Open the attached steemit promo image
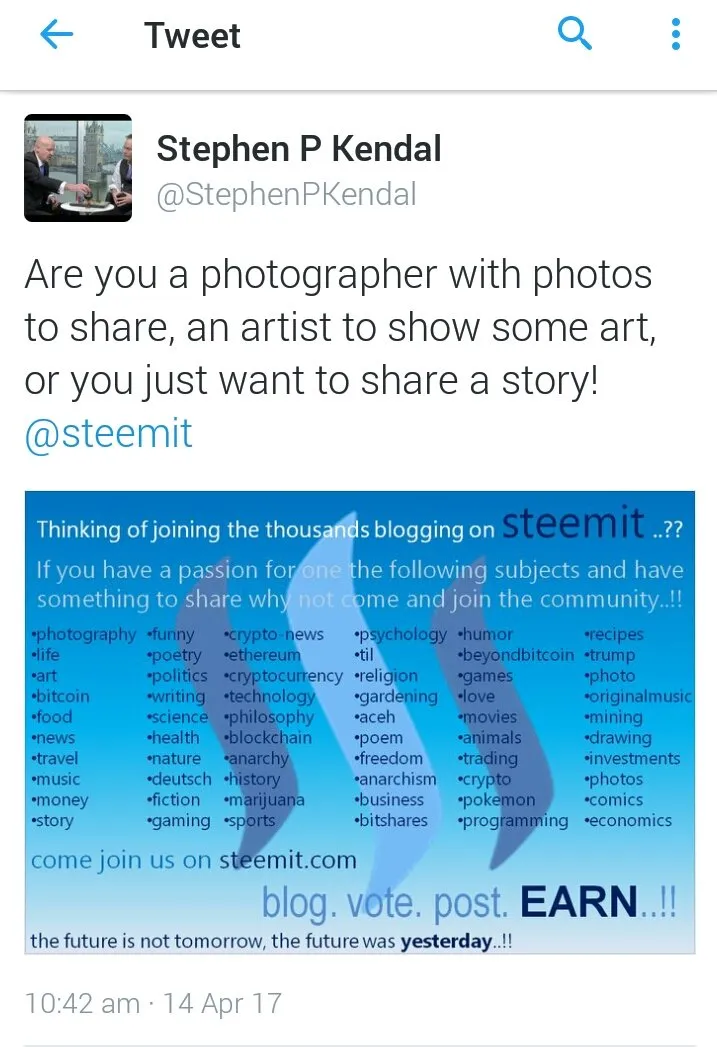Screen dimensions: 717x1047 360,722
